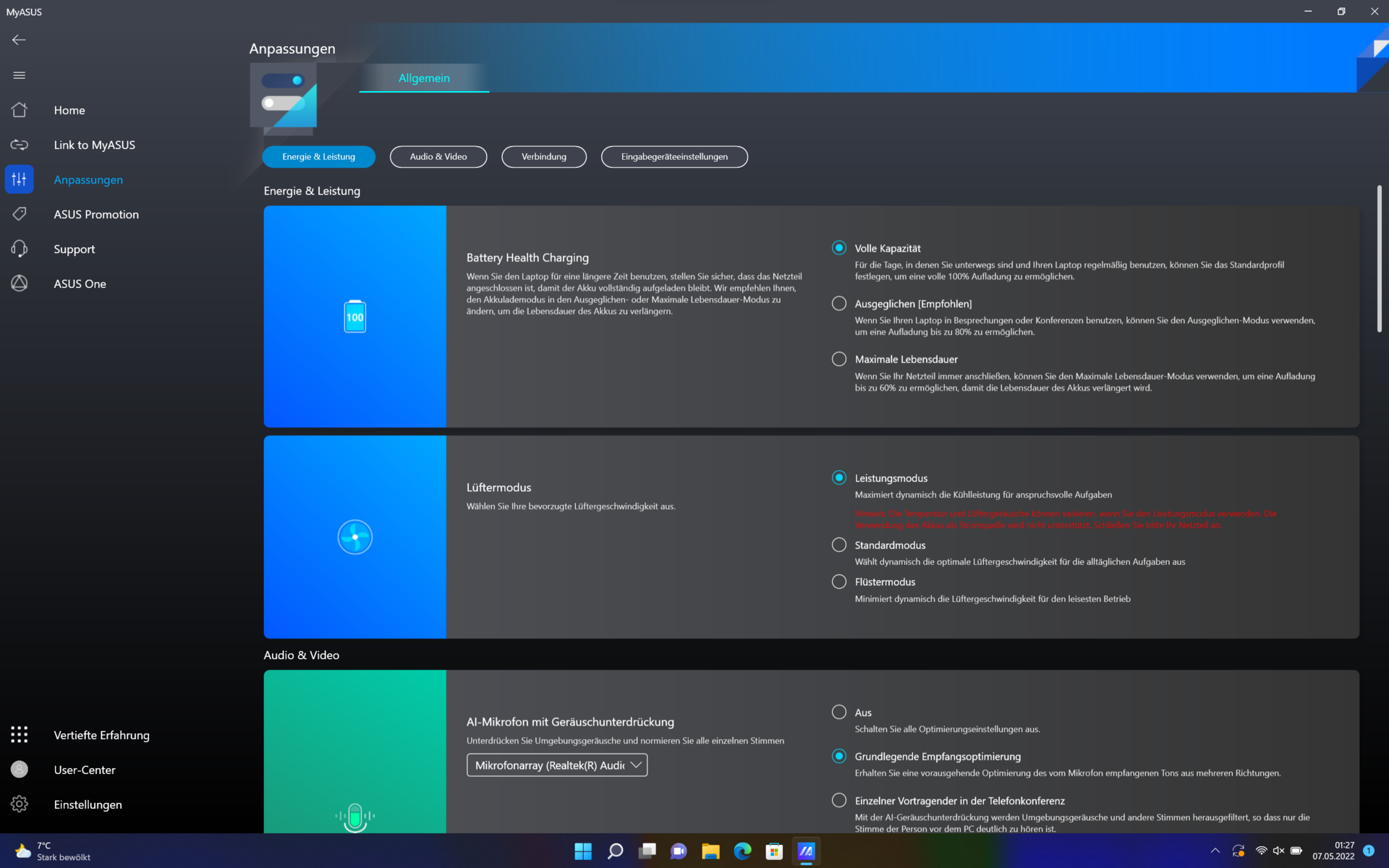The image size is (1389, 868).
Task: Open ASUS Promotion tag icon
Action: coord(19,214)
